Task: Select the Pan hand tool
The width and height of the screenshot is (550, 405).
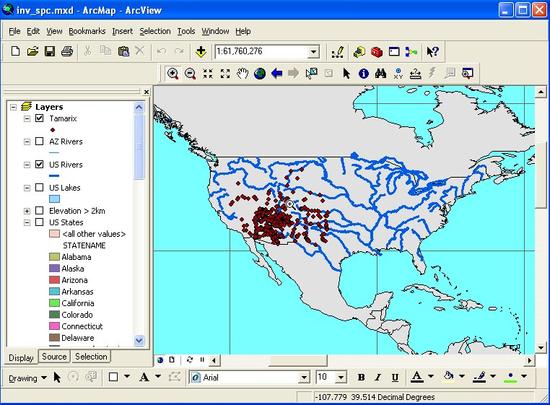Action: [x=242, y=73]
